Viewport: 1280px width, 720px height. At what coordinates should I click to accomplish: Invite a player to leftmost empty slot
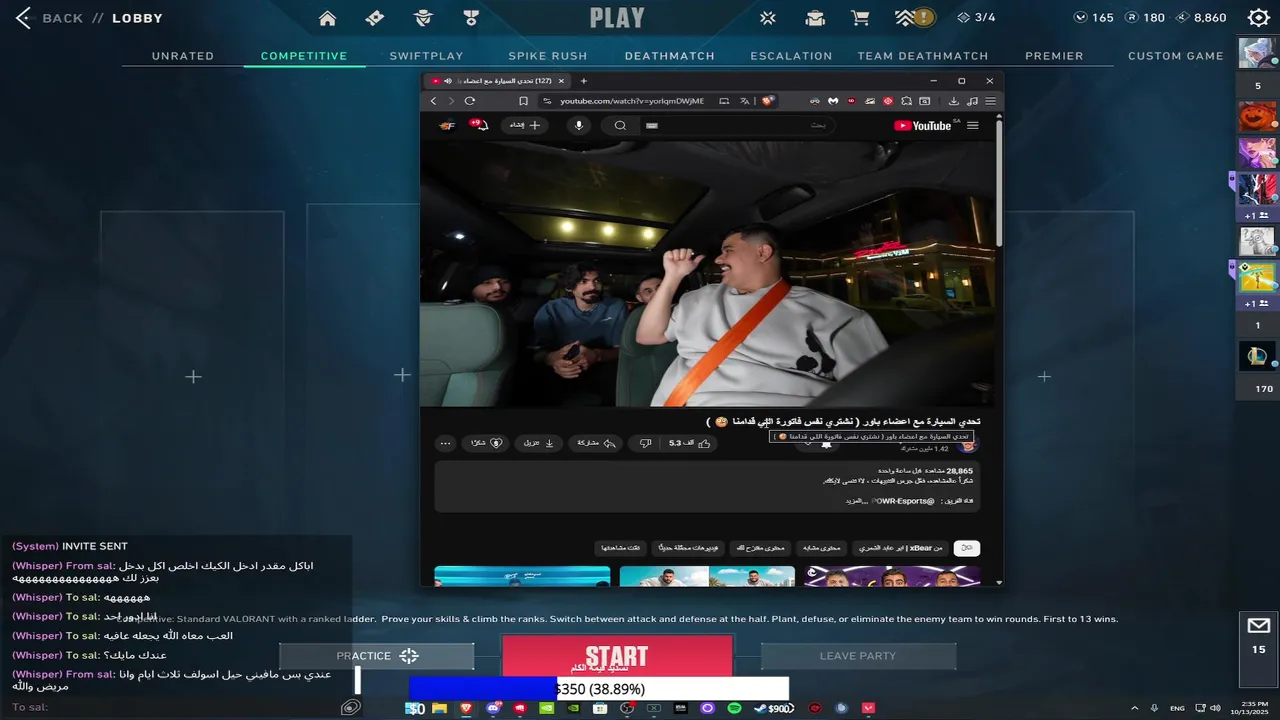193,376
